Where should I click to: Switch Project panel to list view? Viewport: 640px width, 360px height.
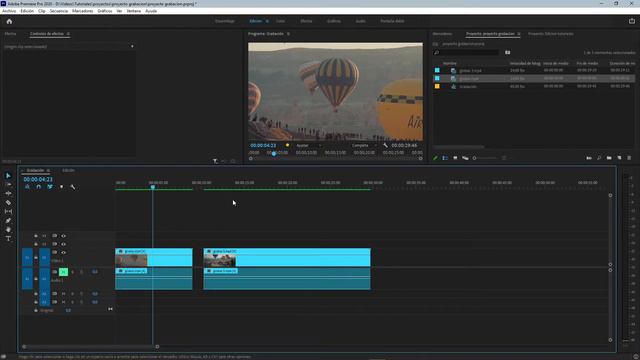click(x=445, y=158)
